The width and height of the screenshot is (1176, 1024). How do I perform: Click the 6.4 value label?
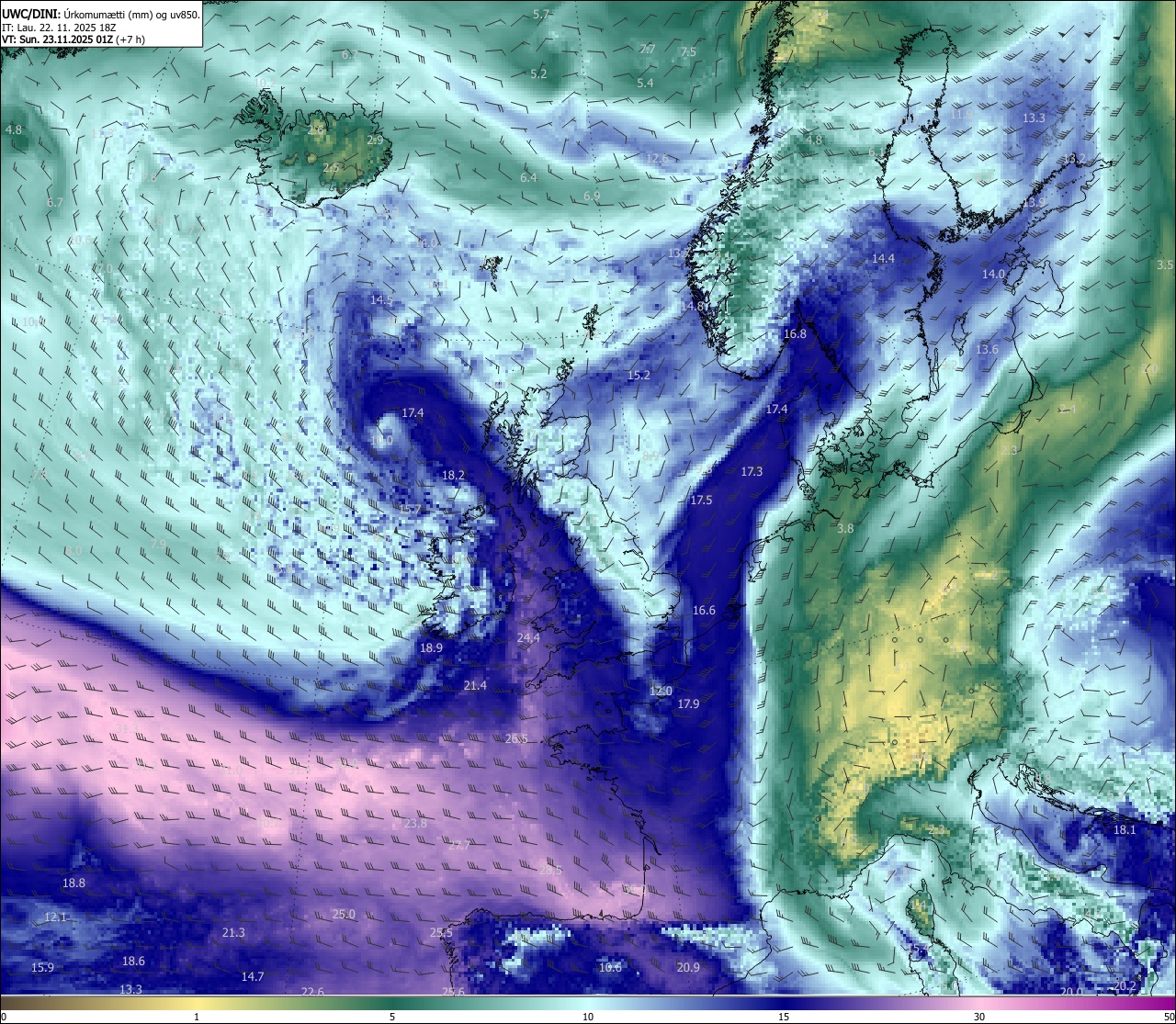tap(528, 177)
